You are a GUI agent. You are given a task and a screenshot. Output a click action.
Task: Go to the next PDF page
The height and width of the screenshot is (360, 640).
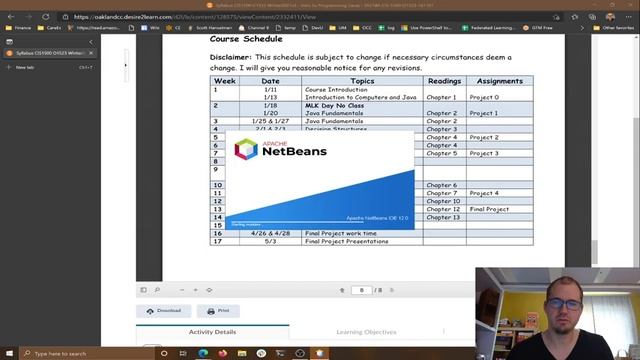pyautogui.click(x=392, y=290)
